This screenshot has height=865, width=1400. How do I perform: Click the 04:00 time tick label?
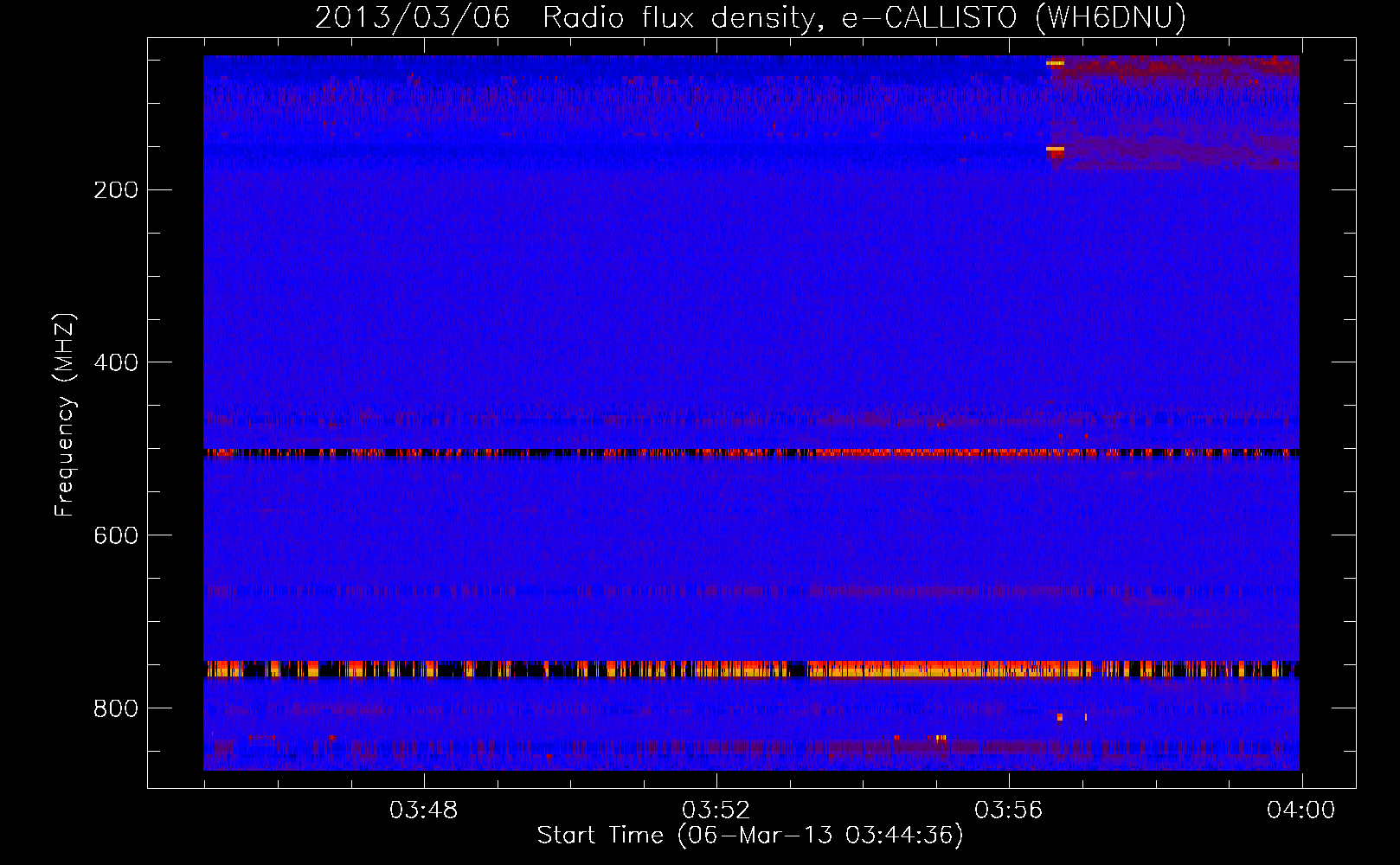[x=1301, y=811]
